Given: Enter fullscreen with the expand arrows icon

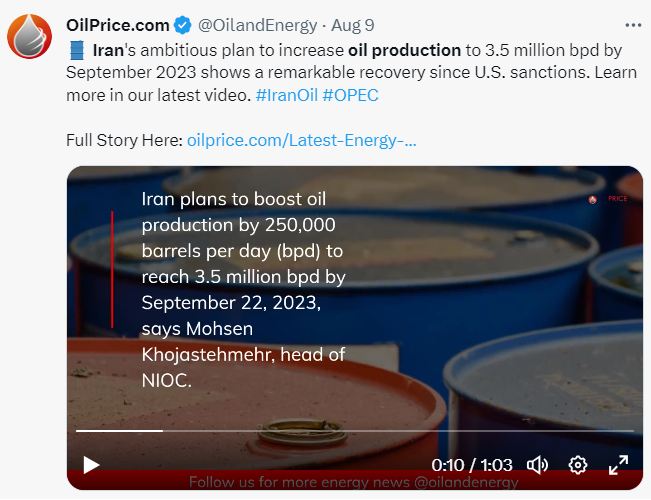Looking at the screenshot, I should 619,464.
